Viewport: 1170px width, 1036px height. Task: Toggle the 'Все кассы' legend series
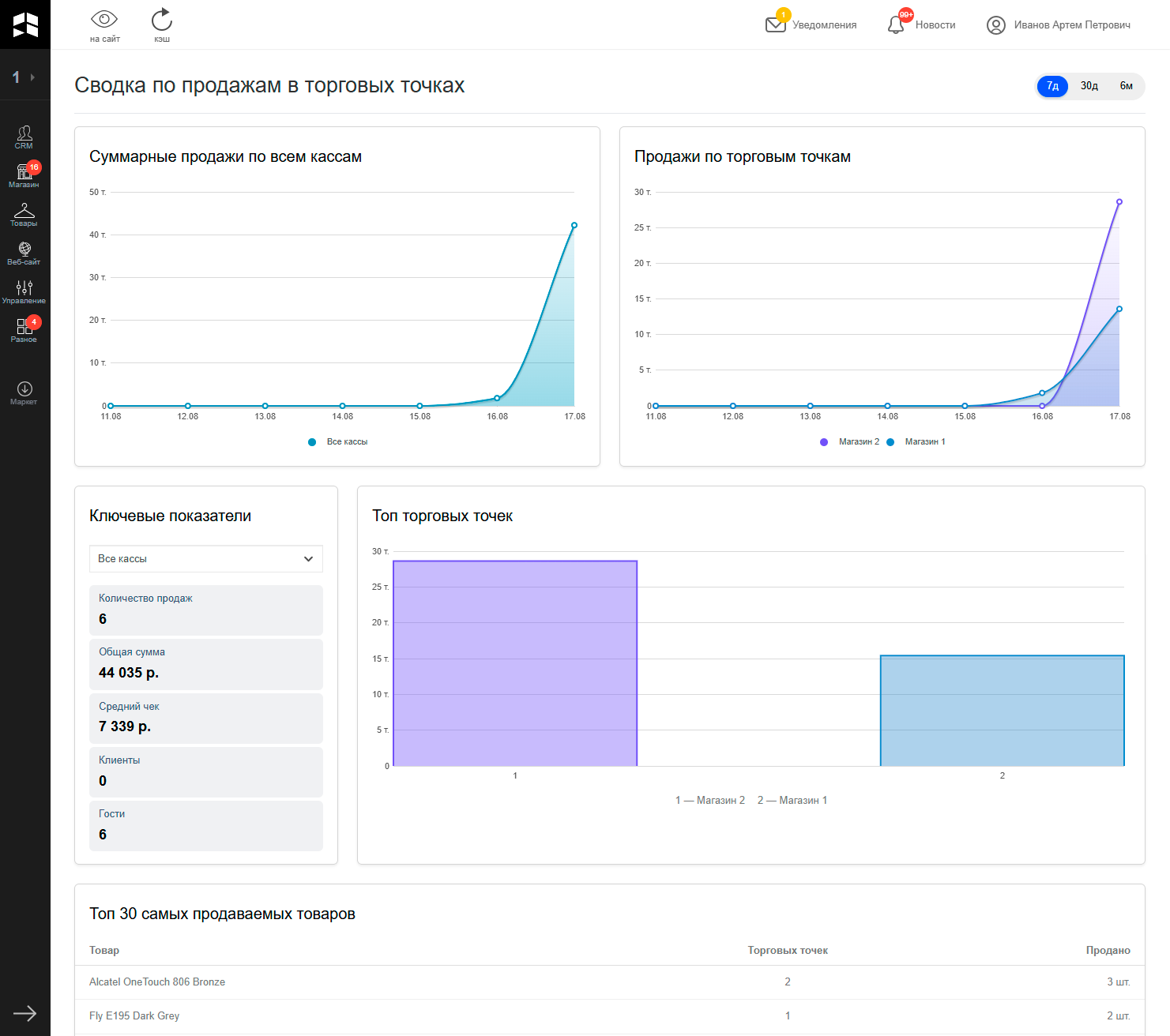pos(338,442)
